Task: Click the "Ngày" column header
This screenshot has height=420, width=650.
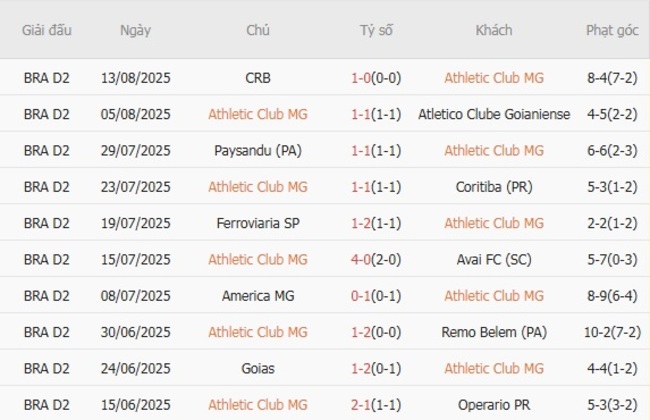Action: 135,30
